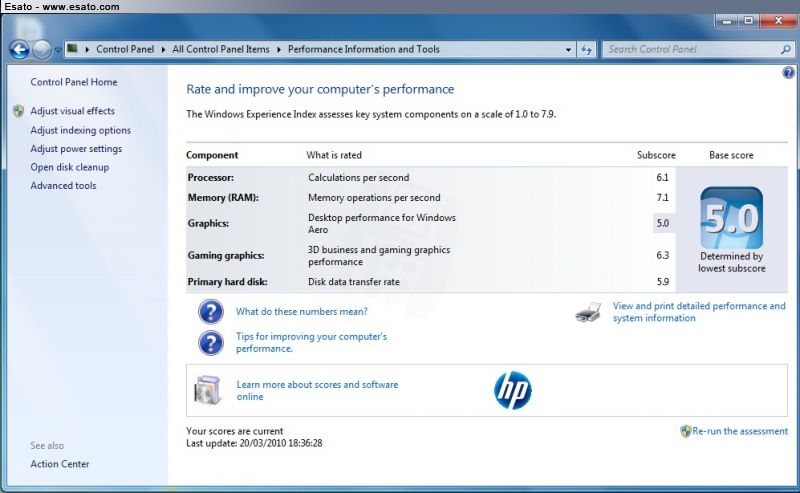Image resolution: width=800 pixels, height=493 pixels.
Task: Click the Primary hard disk subscore 5.9
Action: tap(662, 282)
